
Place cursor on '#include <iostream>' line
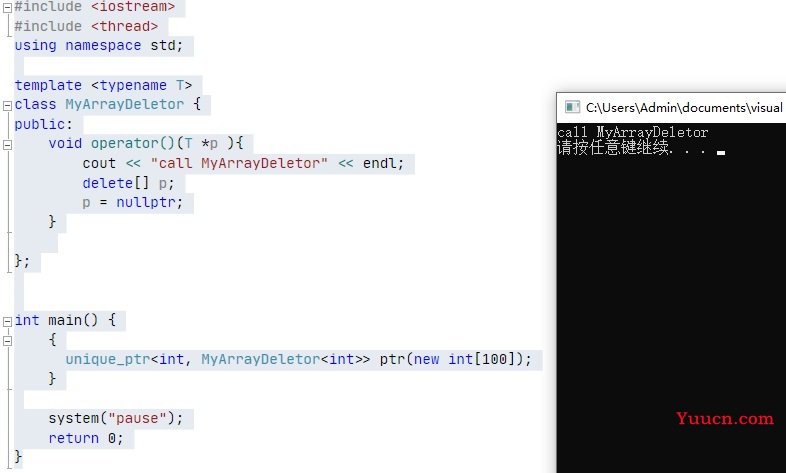tap(94, 7)
